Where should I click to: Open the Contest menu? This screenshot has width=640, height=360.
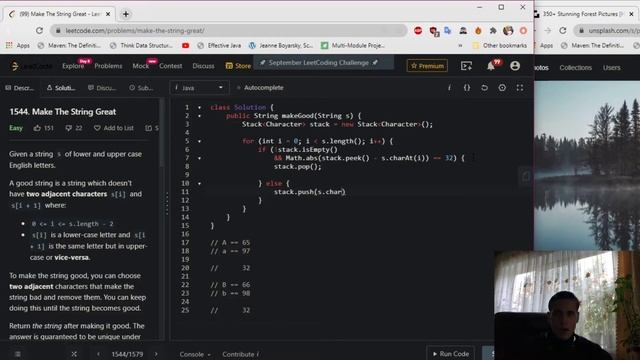point(171,66)
